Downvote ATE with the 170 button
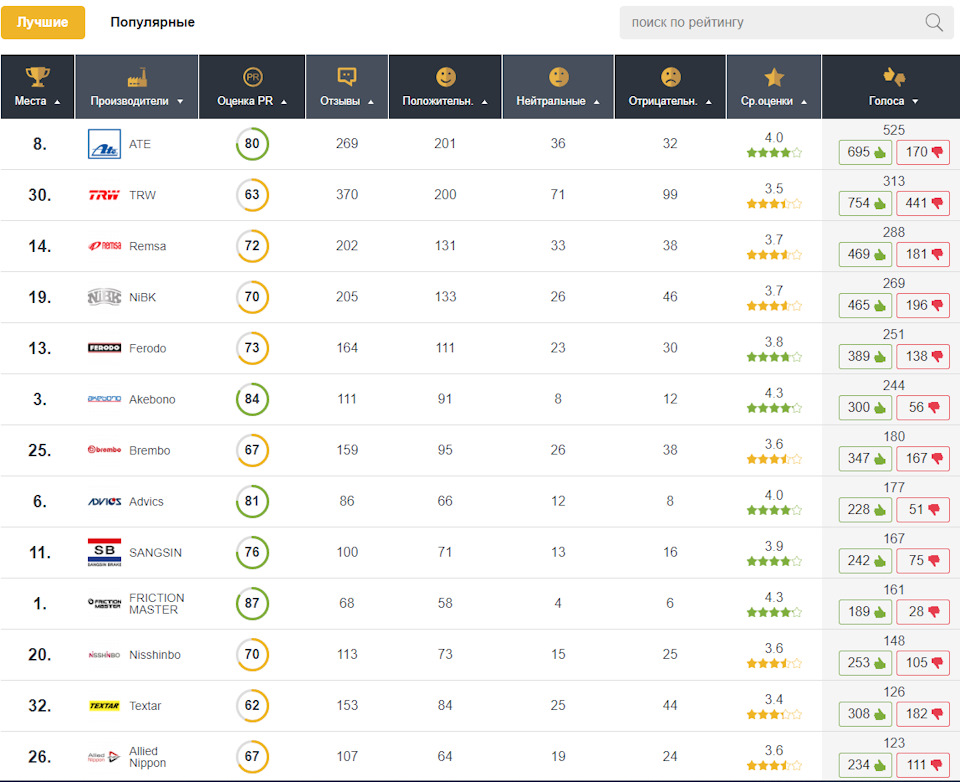 pyautogui.click(x=923, y=152)
